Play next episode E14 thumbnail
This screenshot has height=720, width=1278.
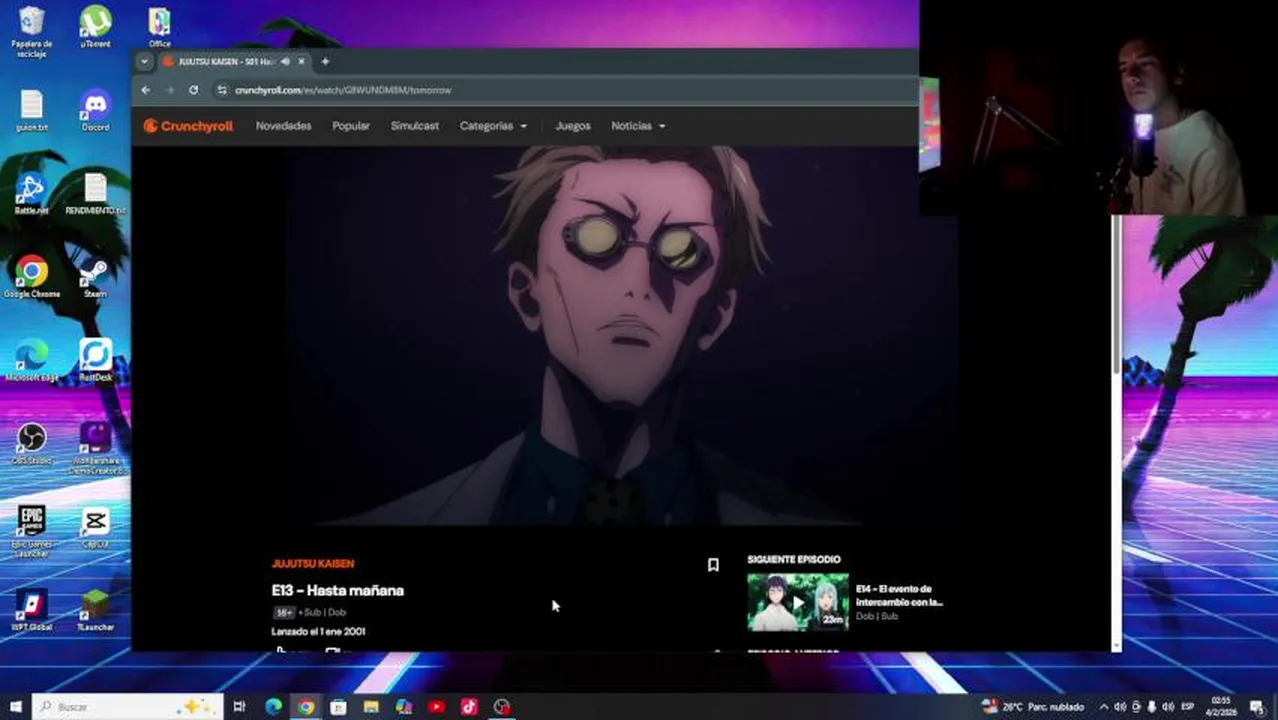(798, 602)
